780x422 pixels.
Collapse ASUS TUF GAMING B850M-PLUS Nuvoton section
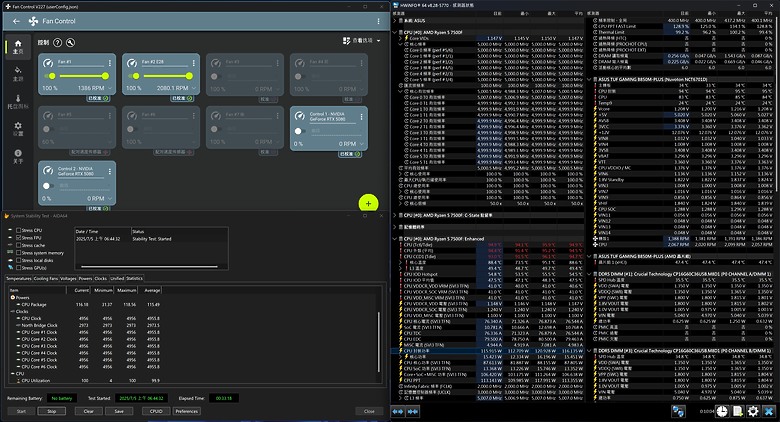(x=589, y=79)
